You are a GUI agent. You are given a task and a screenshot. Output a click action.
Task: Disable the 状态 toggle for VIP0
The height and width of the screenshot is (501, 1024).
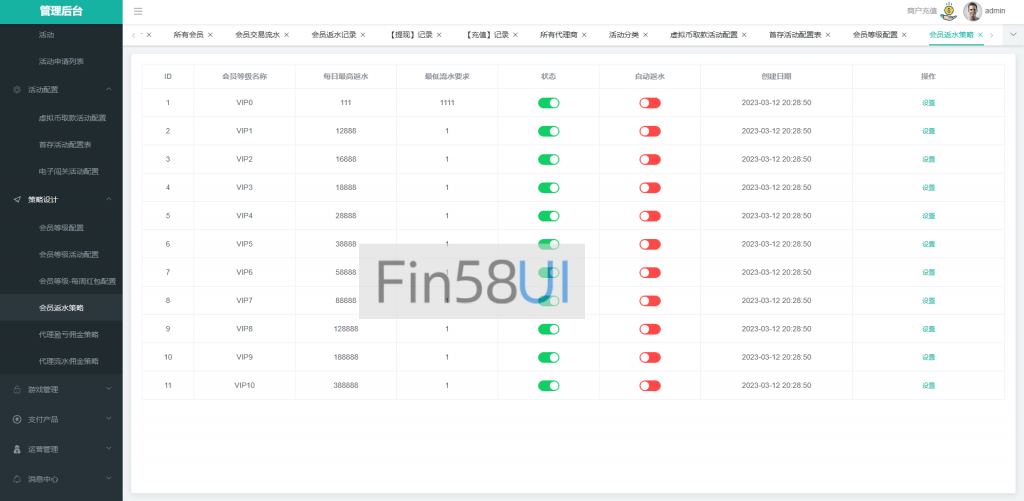pyautogui.click(x=548, y=103)
